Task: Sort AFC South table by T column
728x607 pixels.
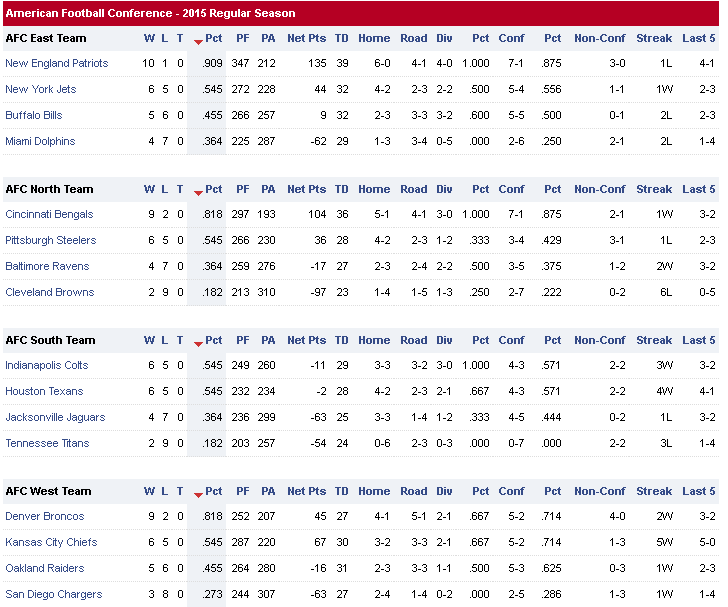Action: click(180, 340)
